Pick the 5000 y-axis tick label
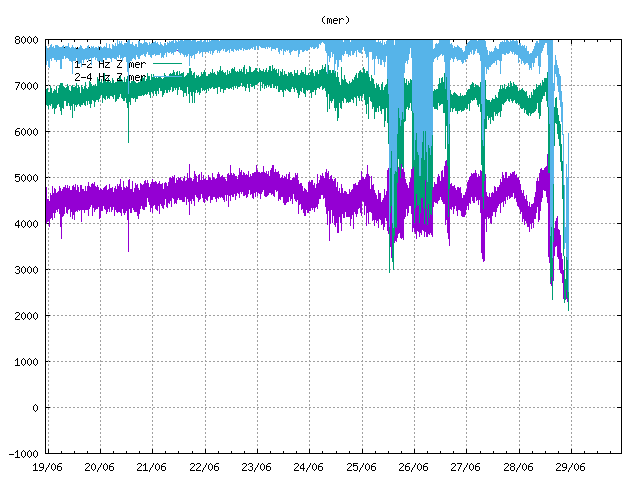The image size is (640, 480). (x=26, y=178)
